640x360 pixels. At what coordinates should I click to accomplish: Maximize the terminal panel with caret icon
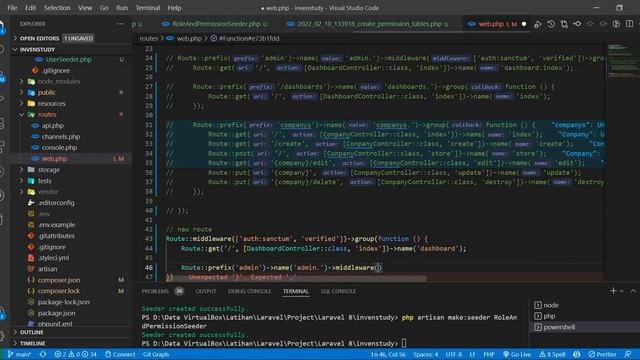(633, 291)
